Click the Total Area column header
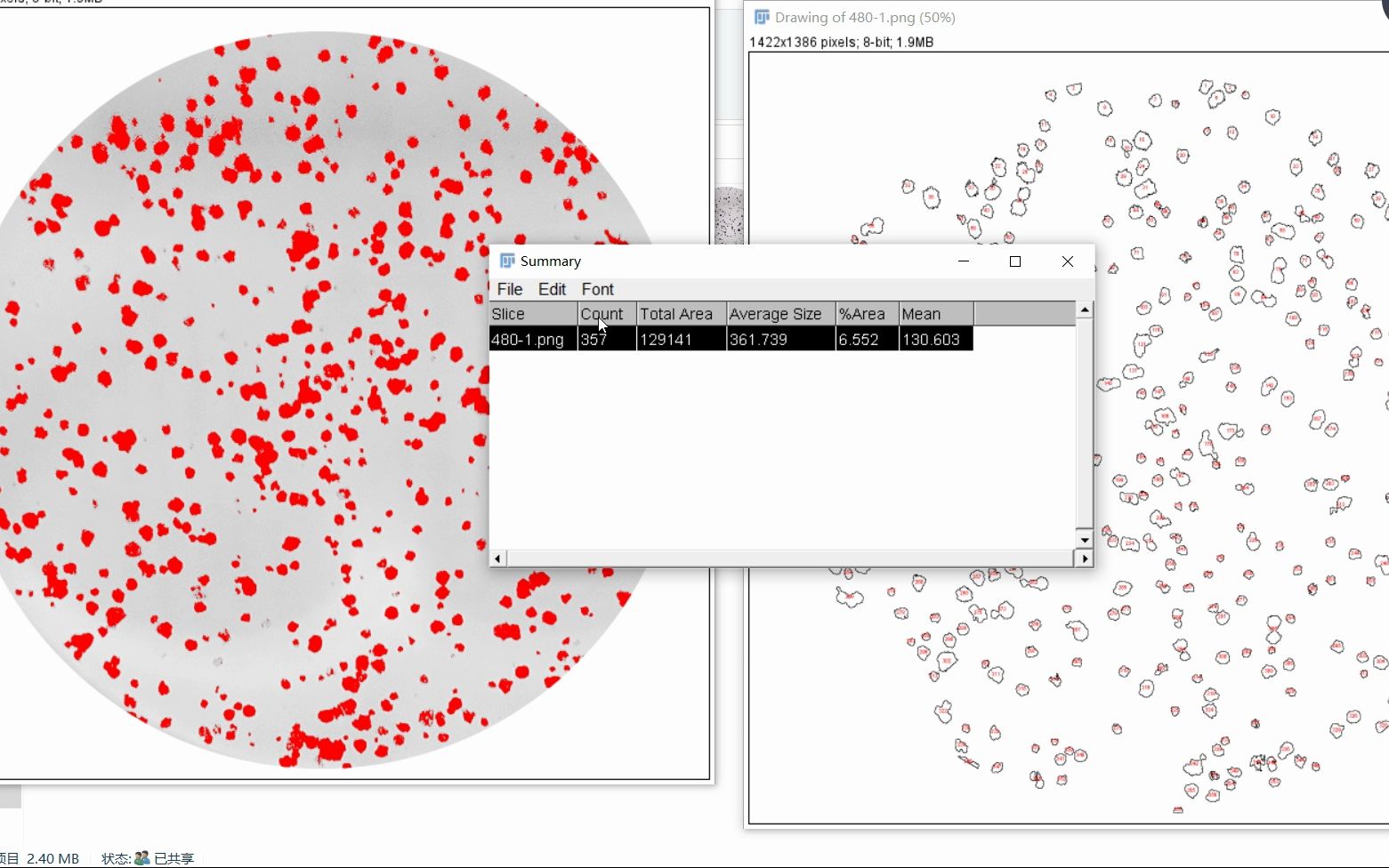 [682, 314]
